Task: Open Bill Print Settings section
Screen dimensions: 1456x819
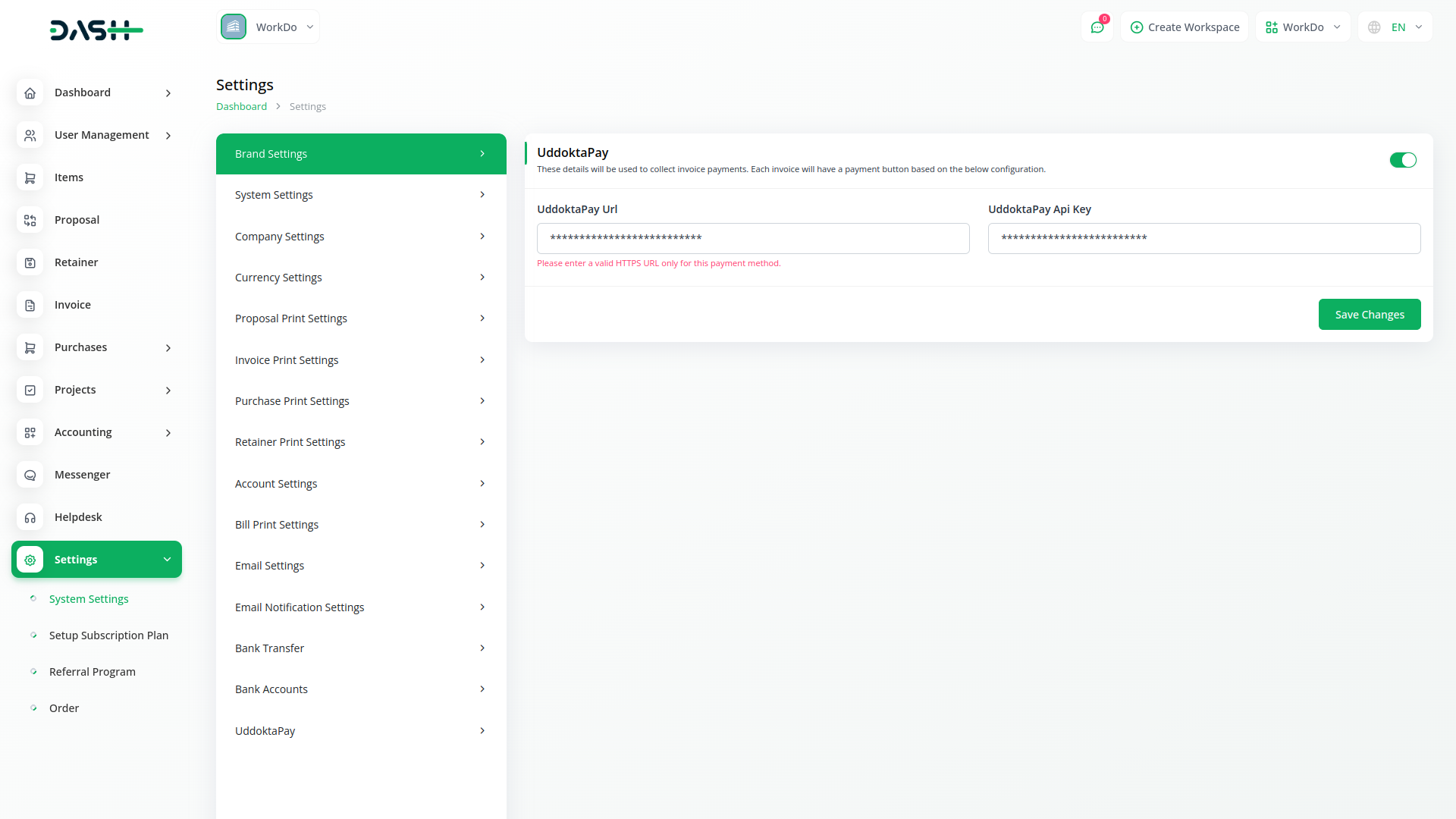Action: click(x=361, y=525)
